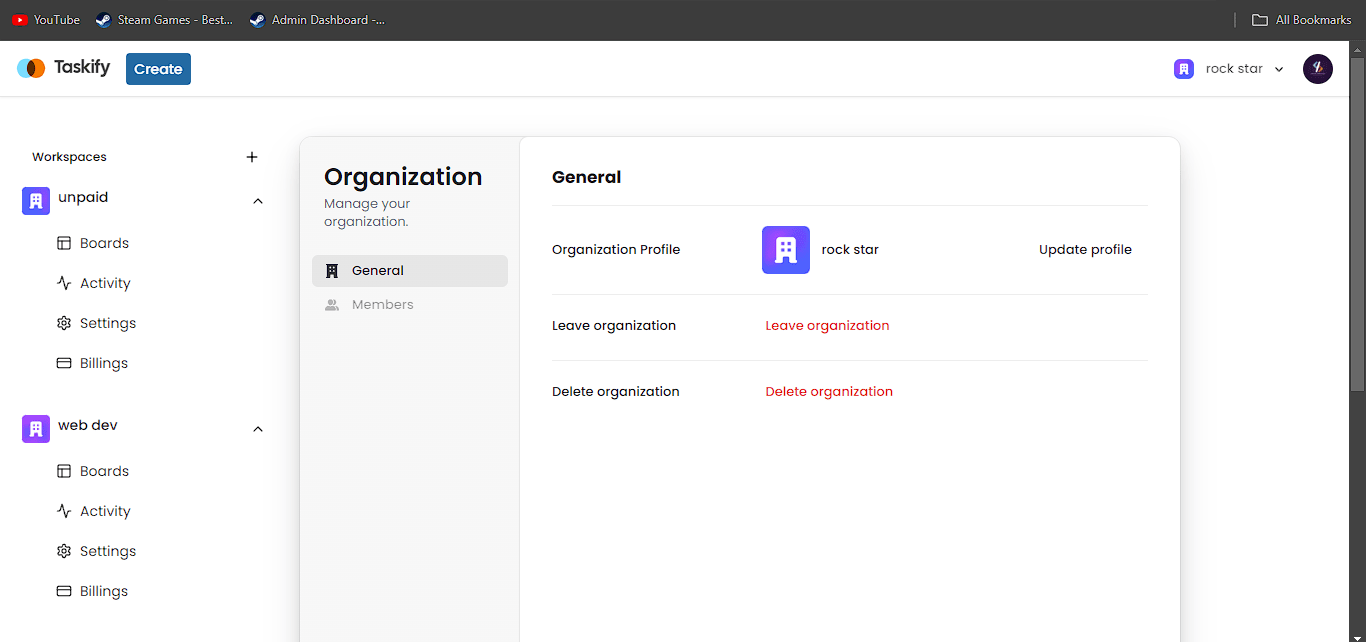Screen dimensions: 1366x642
Task: Click the Boards icon under unpaid
Action: tap(64, 243)
